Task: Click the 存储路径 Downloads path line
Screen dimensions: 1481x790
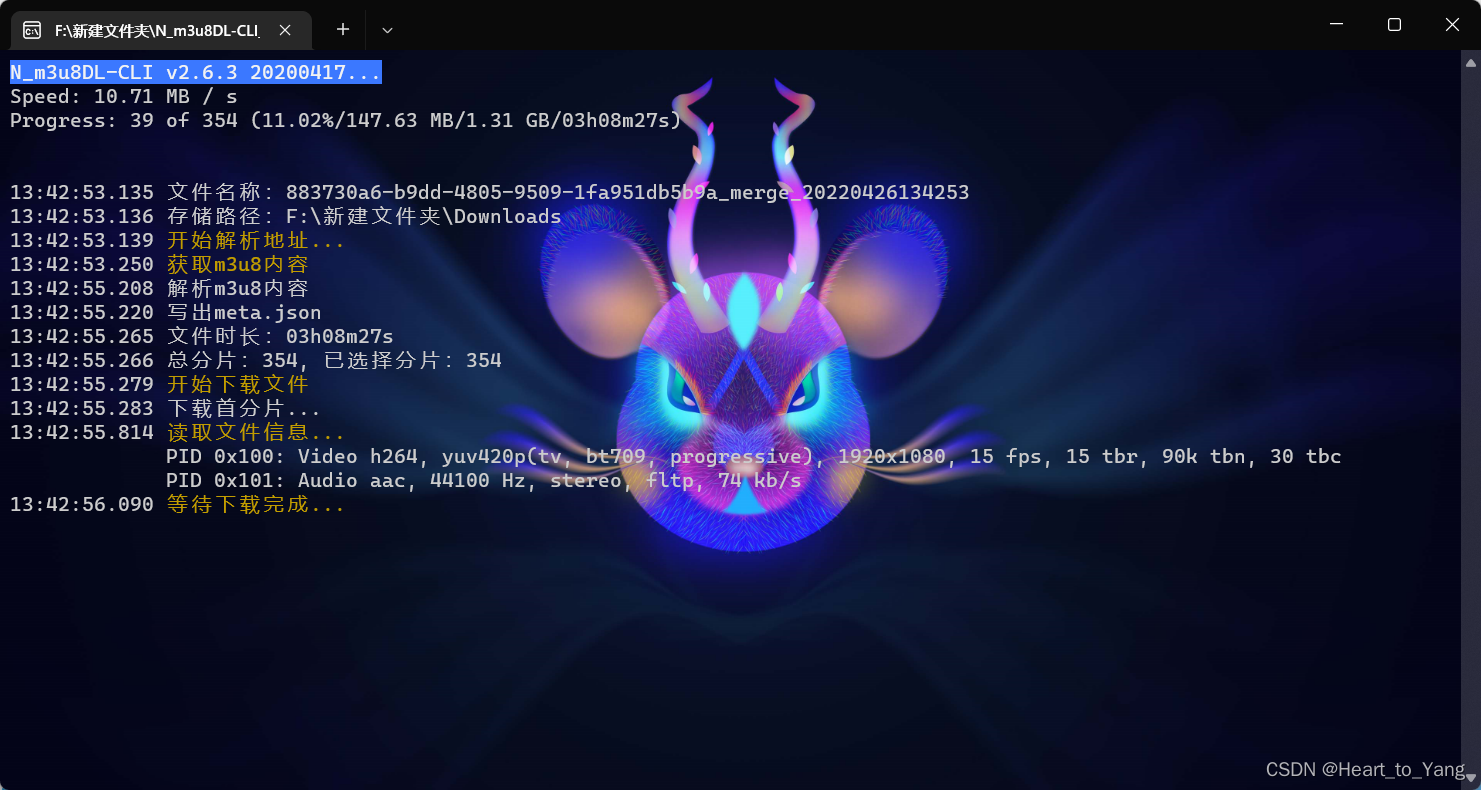Action: (286, 216)
